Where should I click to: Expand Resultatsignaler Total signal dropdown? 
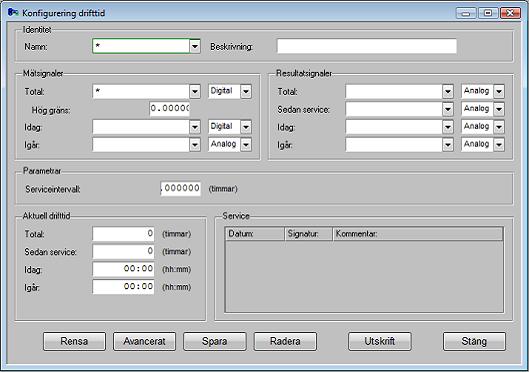pos(448,91)
